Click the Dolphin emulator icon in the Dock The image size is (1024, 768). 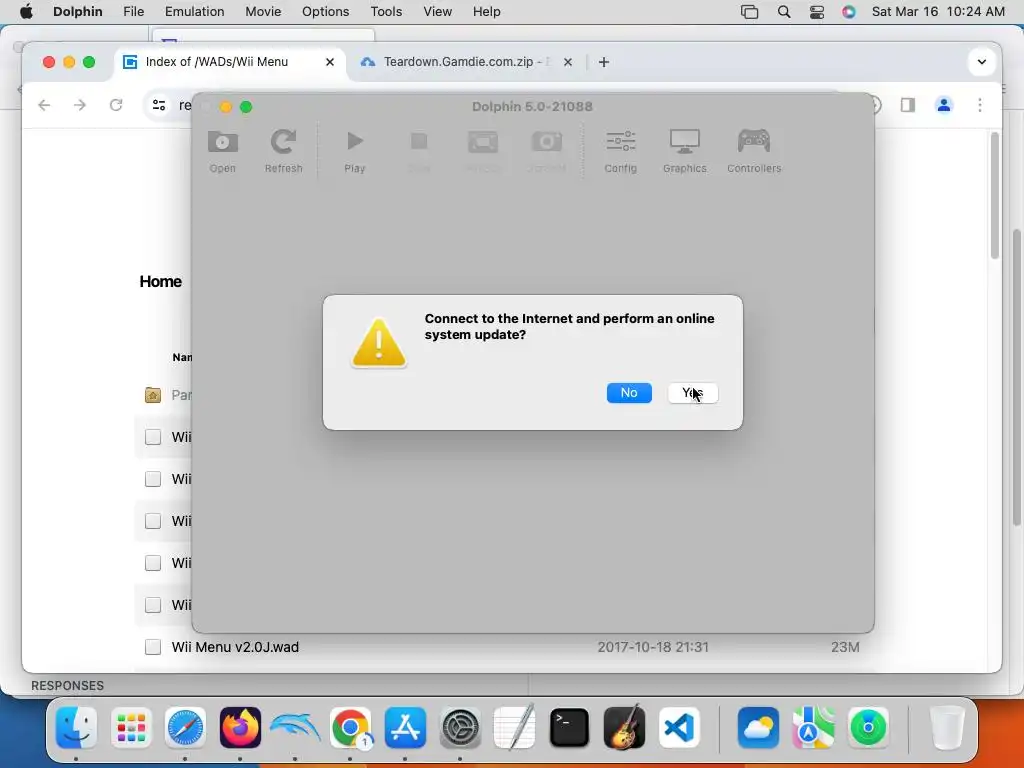(295, 728)
